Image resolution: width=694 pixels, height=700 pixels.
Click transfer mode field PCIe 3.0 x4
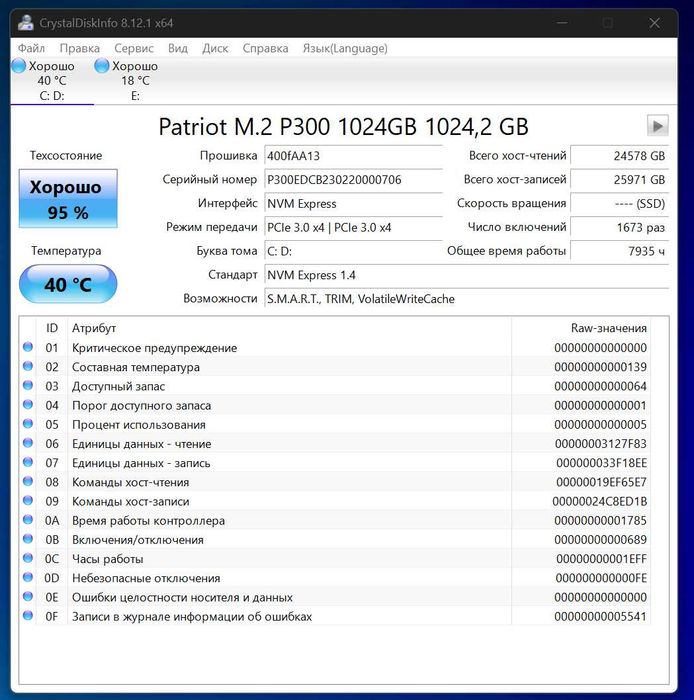353,228
